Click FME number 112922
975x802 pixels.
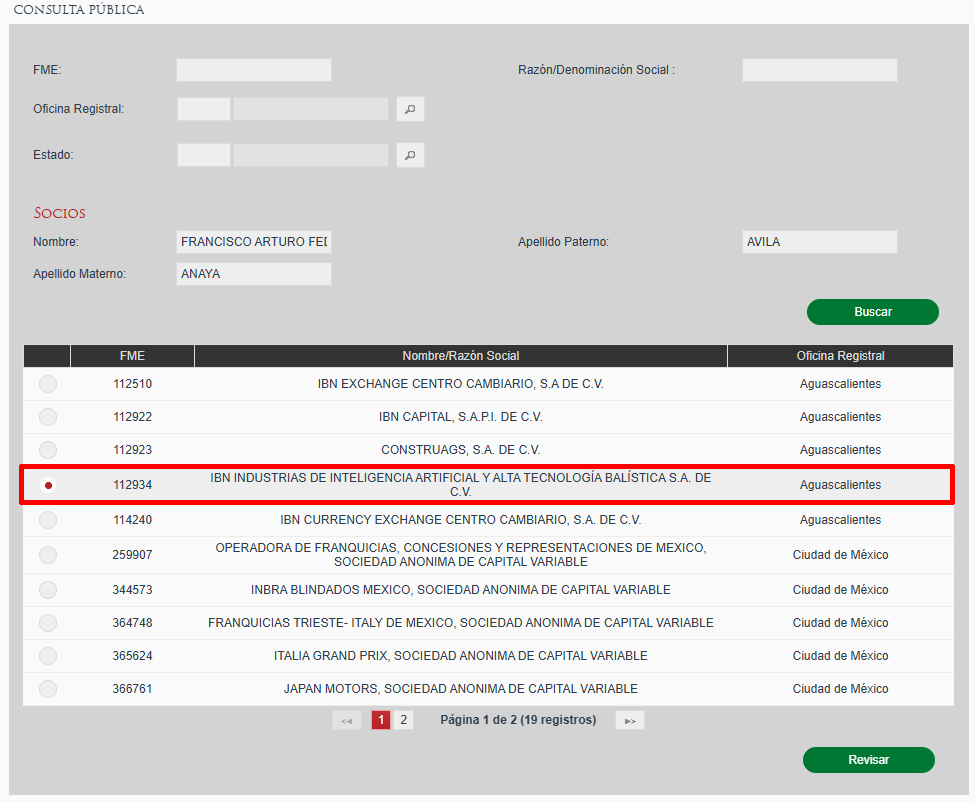point(132,417)
